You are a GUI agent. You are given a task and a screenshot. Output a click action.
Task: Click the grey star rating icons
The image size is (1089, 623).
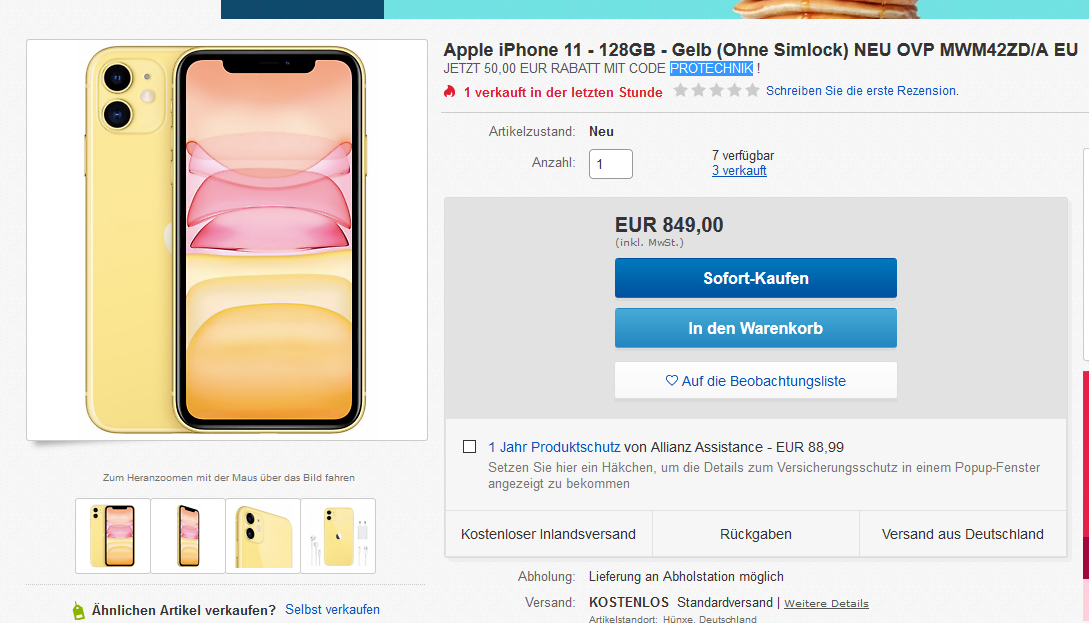(716, 91)
